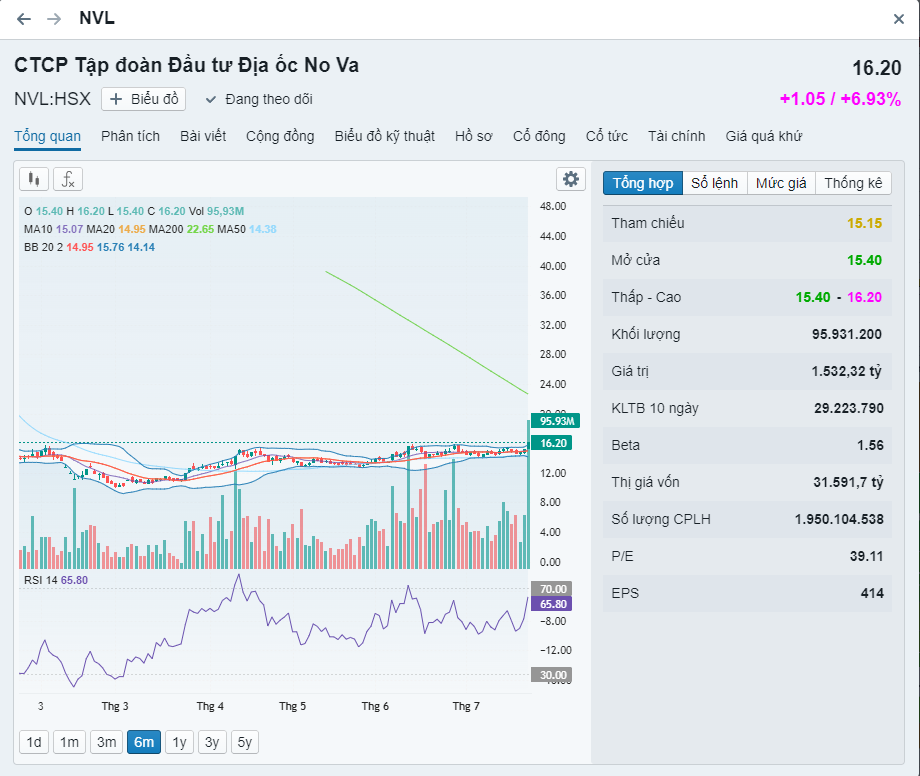Switch to the Mức giá panel tab

click(781, 183)
